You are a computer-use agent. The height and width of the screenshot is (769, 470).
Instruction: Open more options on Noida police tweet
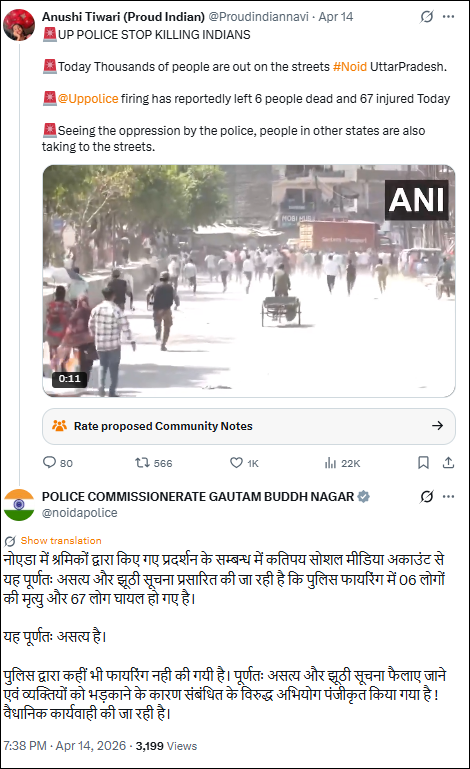click(x=448, y=496)
